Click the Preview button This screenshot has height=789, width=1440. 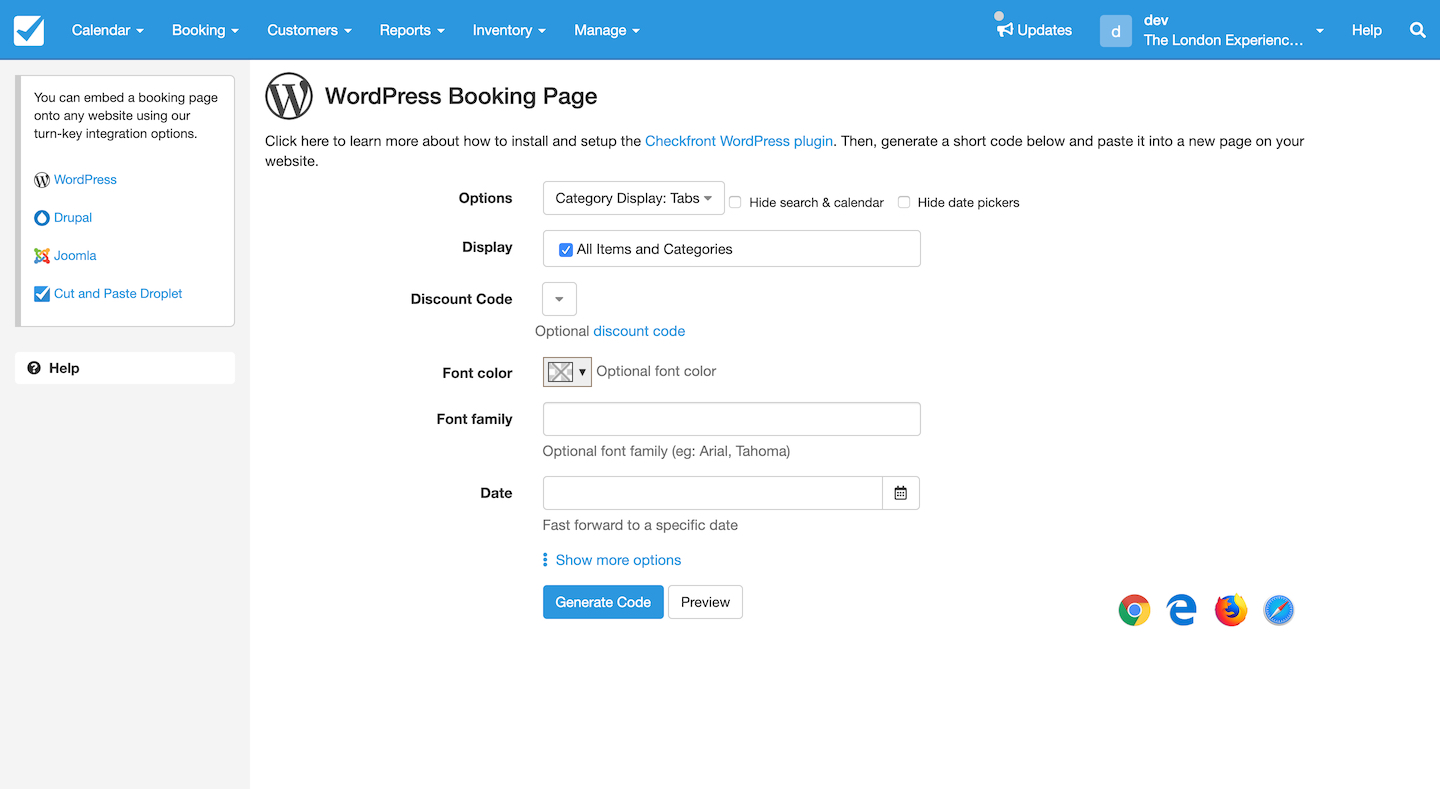coord(705,602)
